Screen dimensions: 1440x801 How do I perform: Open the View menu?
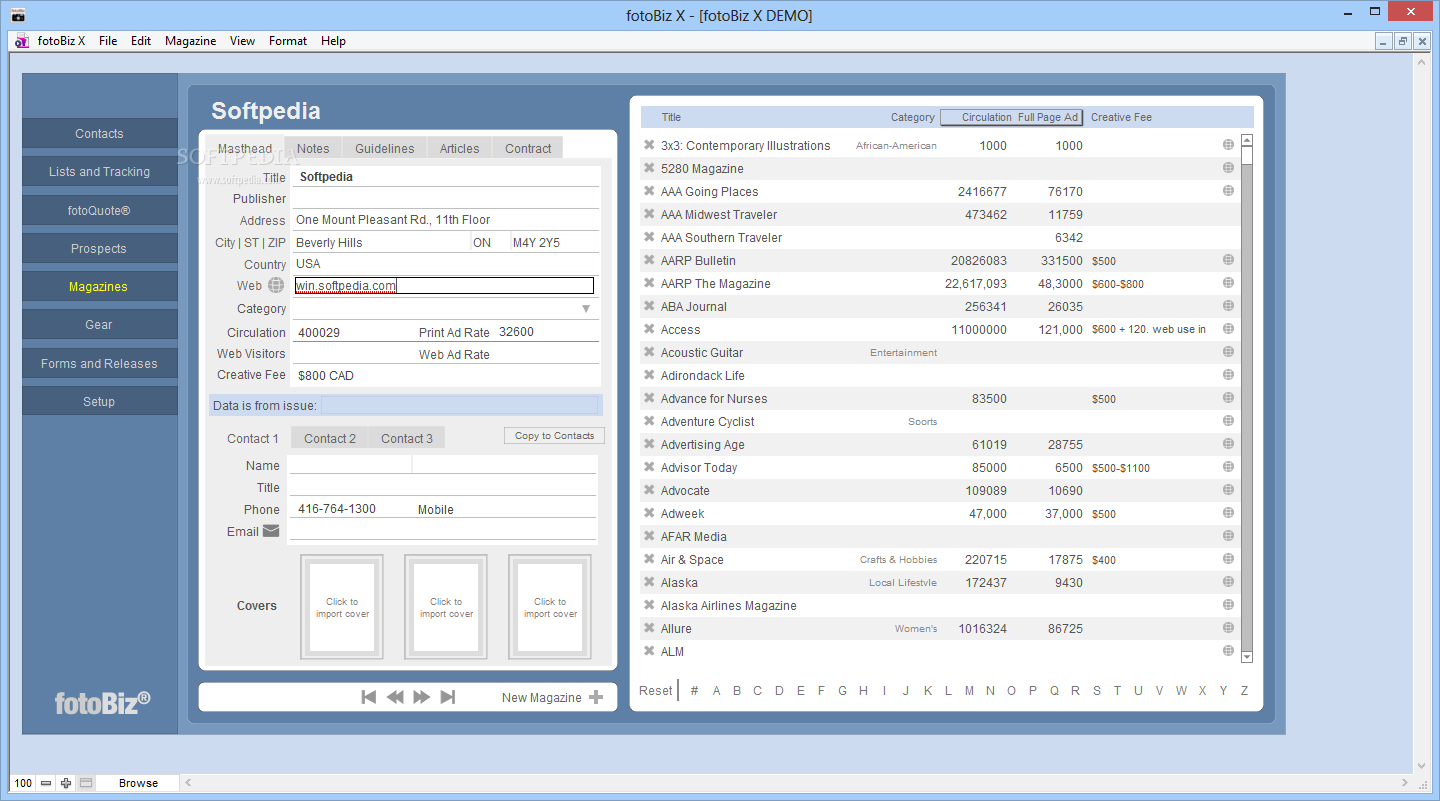pyautogui.click(x=242, y=41)
